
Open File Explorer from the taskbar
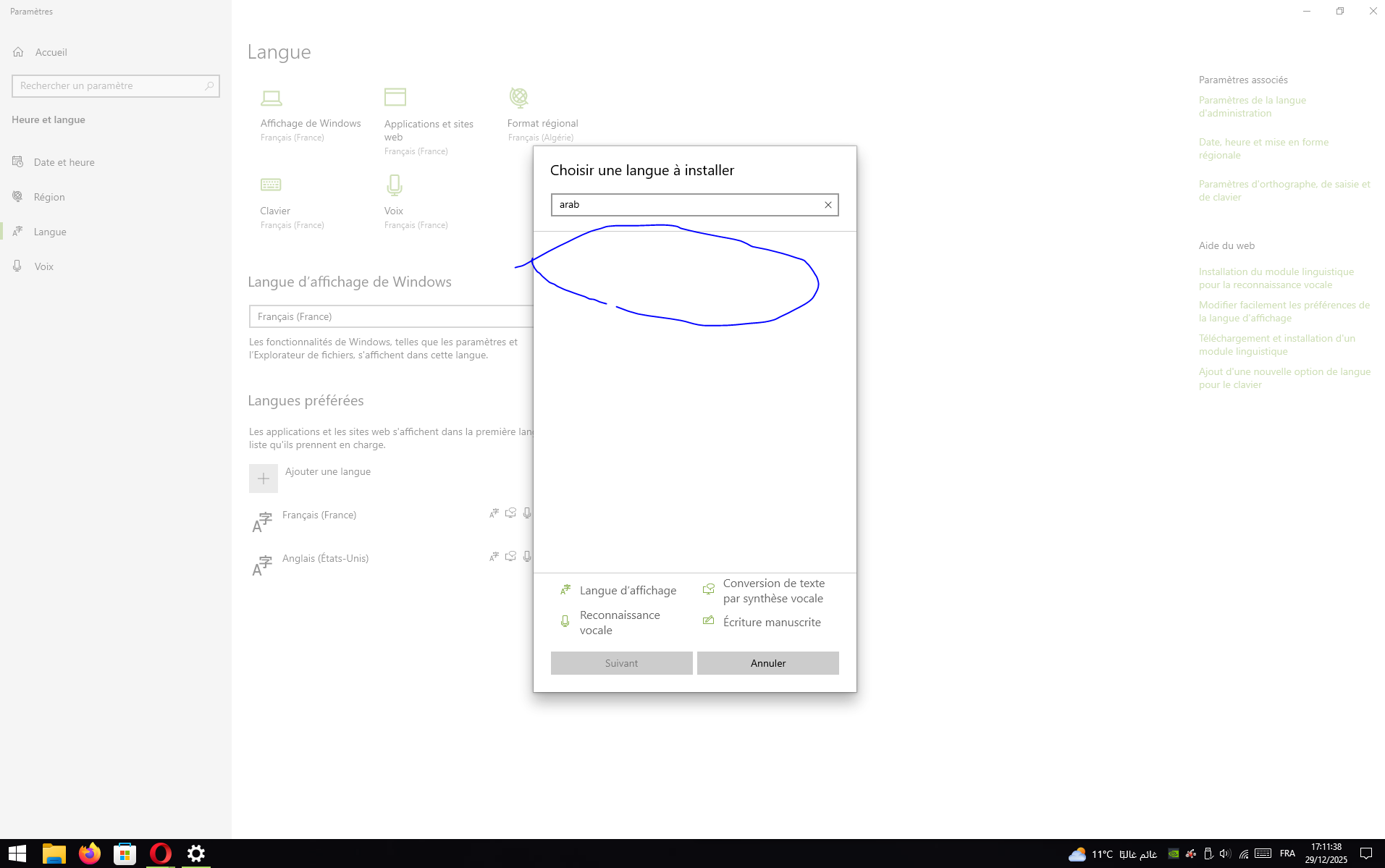pos(54,854)
